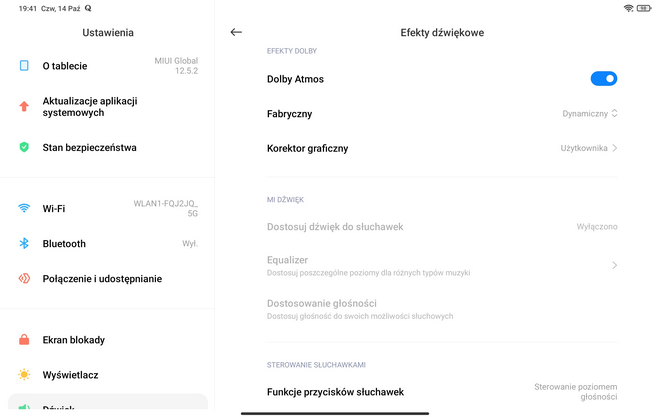Tap the battery icon in status bar

point(644,8)
